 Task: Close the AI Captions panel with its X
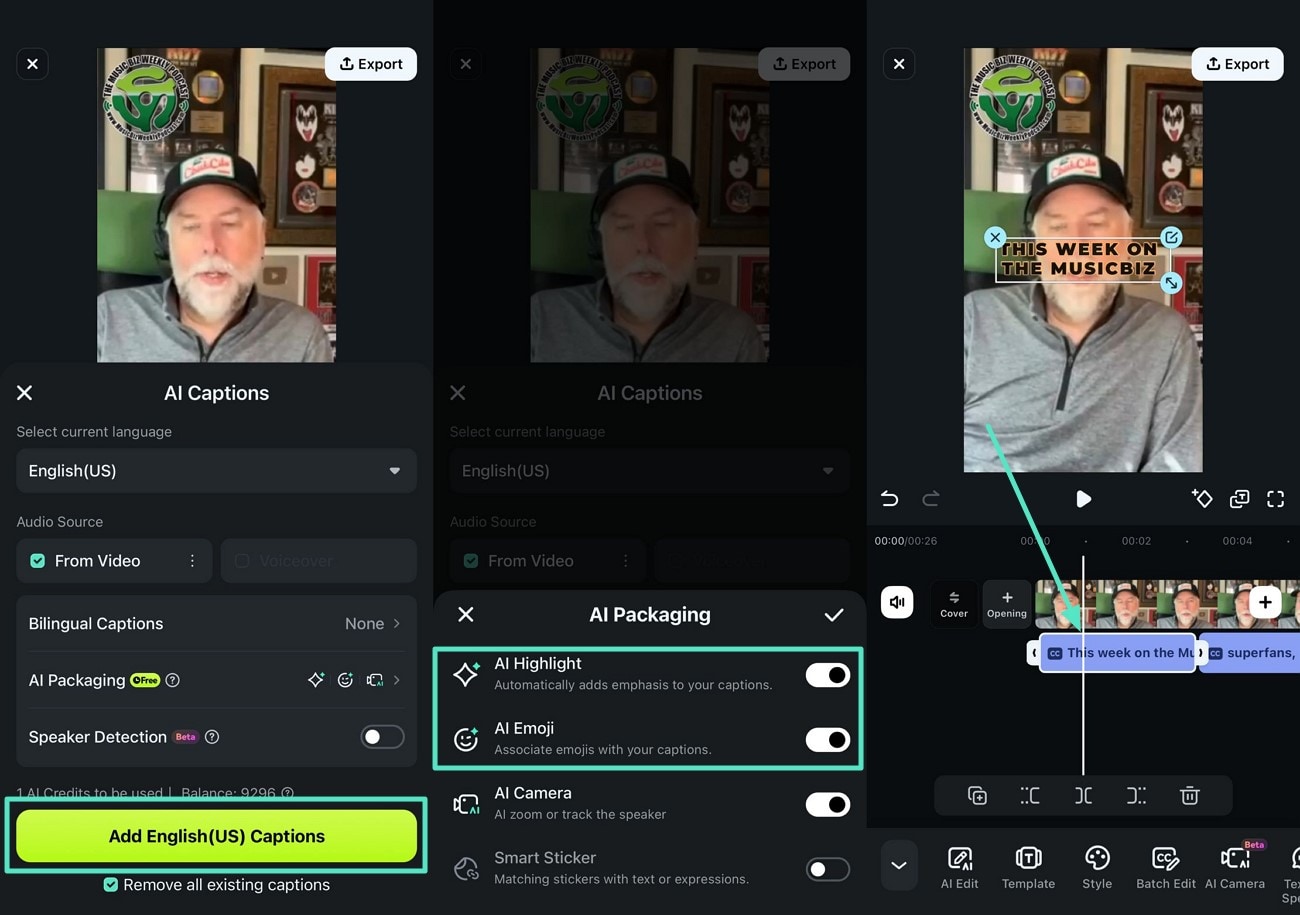pos(25,393)
